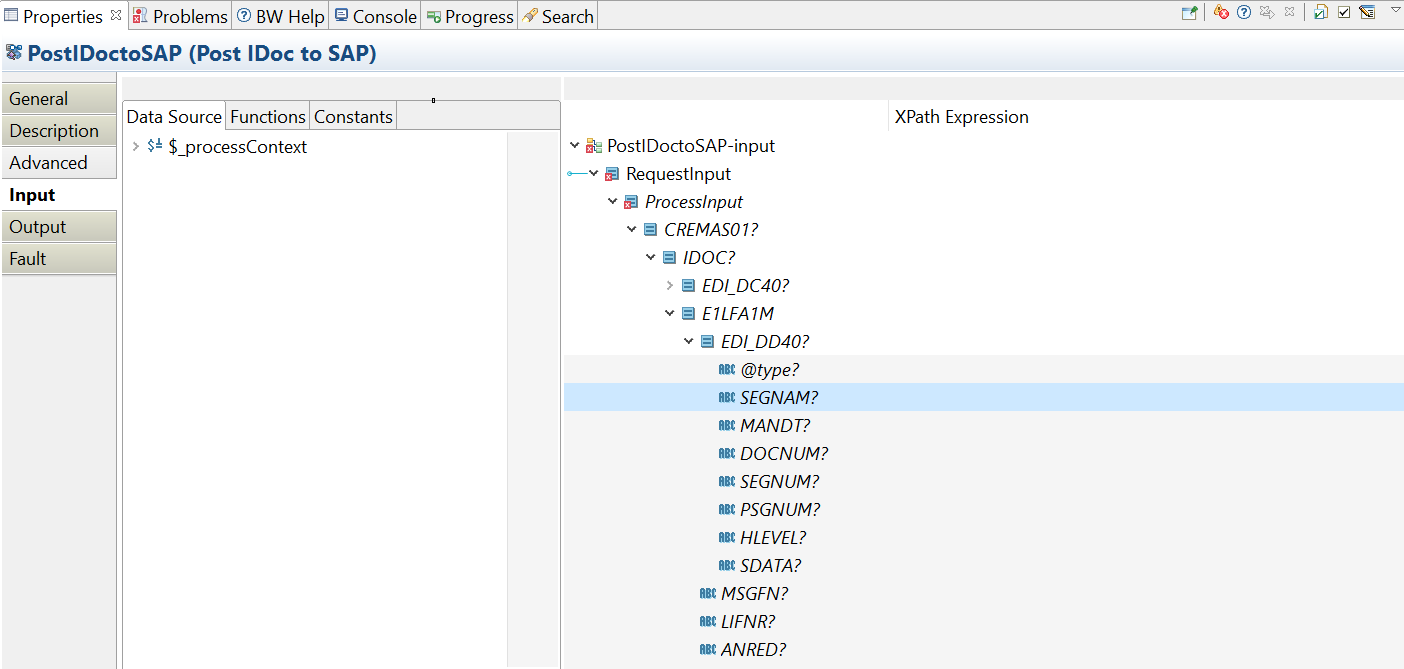Viewport: 1404px width, 669px height.
Task: Click the pencil edit list toolbar icon
Action: [1367, 13]
